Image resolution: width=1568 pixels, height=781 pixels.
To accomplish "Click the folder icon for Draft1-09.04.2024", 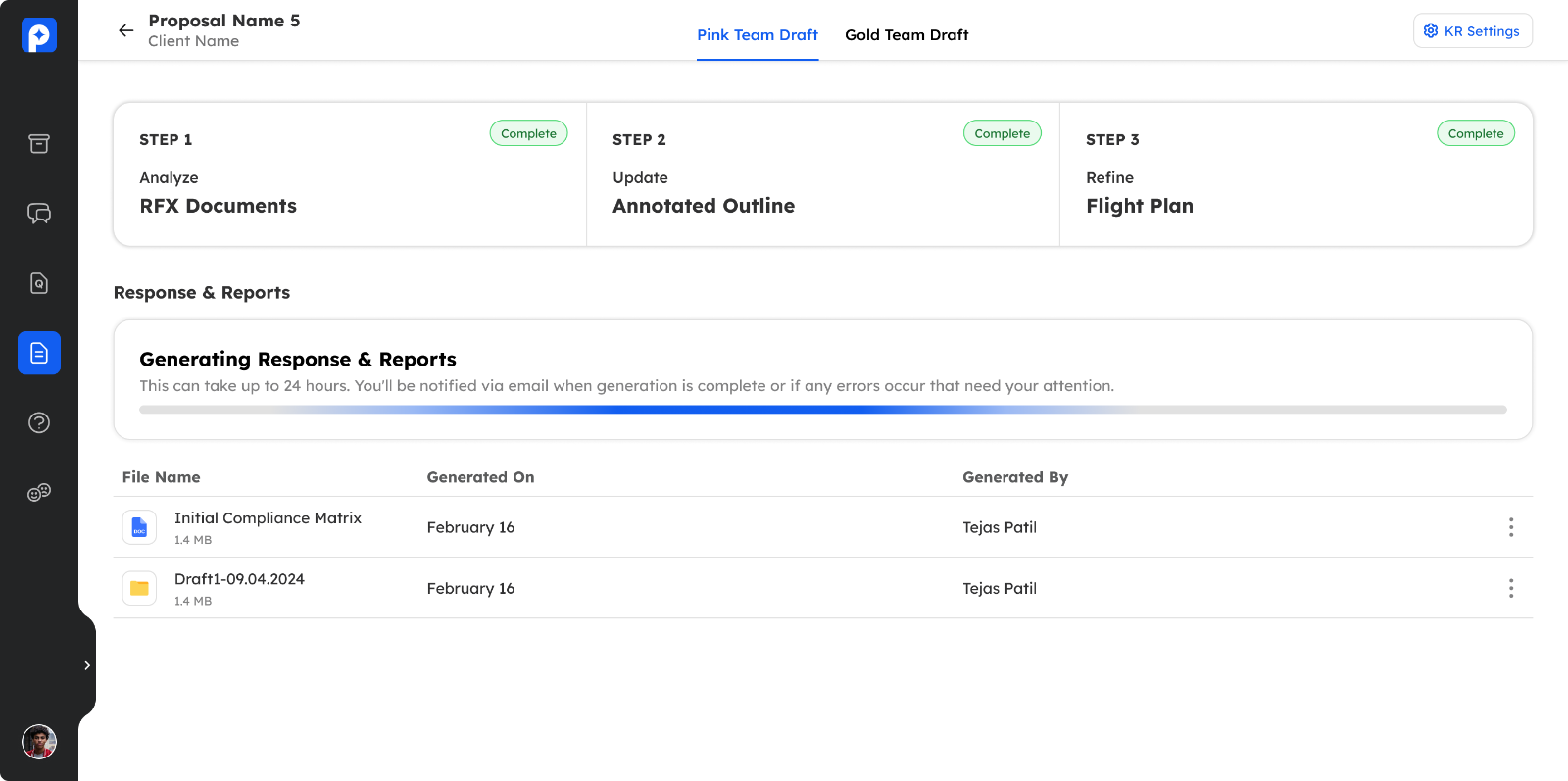I will (x=139, y=588).
